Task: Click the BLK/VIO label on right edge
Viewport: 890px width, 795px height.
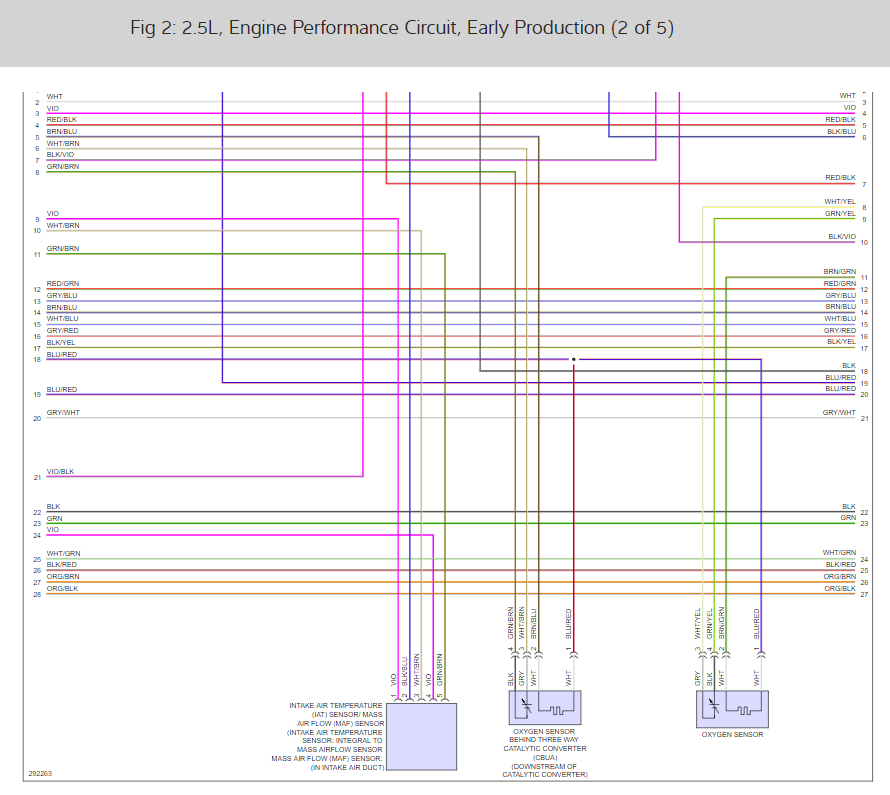Action: (x=842, y=237)
